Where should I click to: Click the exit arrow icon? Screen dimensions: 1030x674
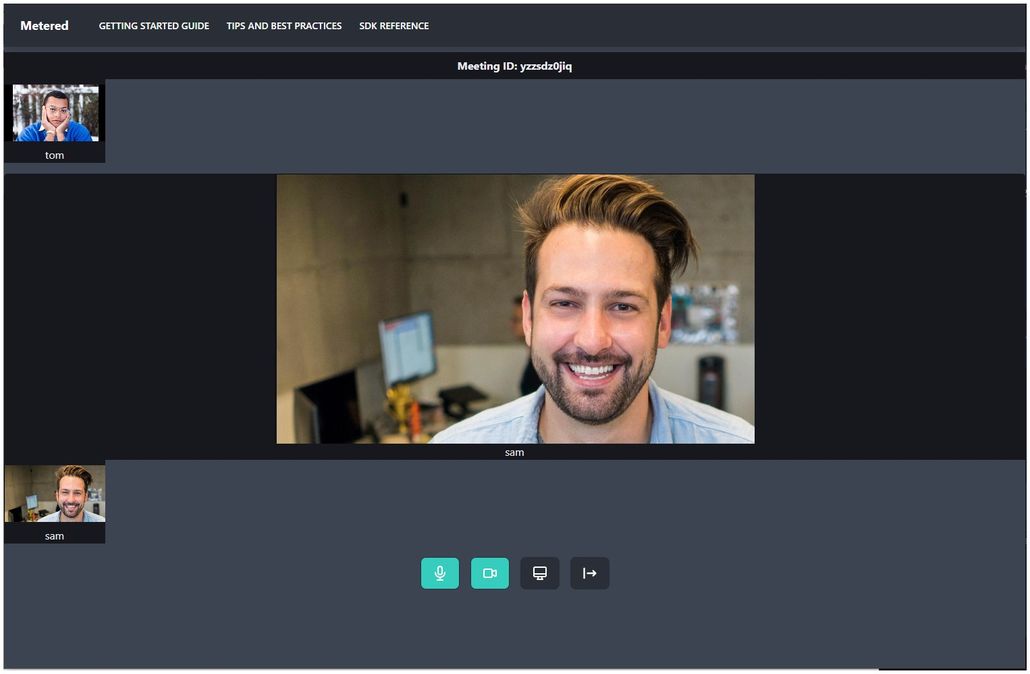tap(589, 573)
